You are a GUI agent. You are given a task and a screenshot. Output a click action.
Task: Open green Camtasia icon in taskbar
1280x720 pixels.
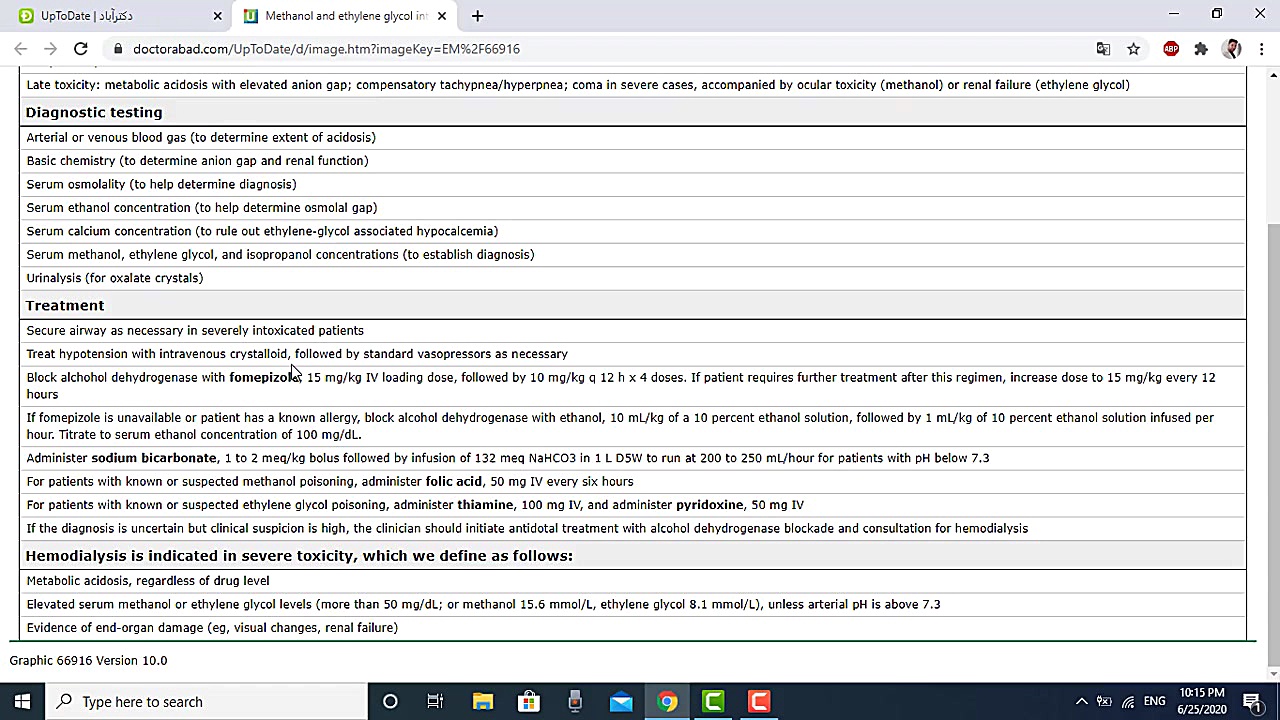click(713, 702)
